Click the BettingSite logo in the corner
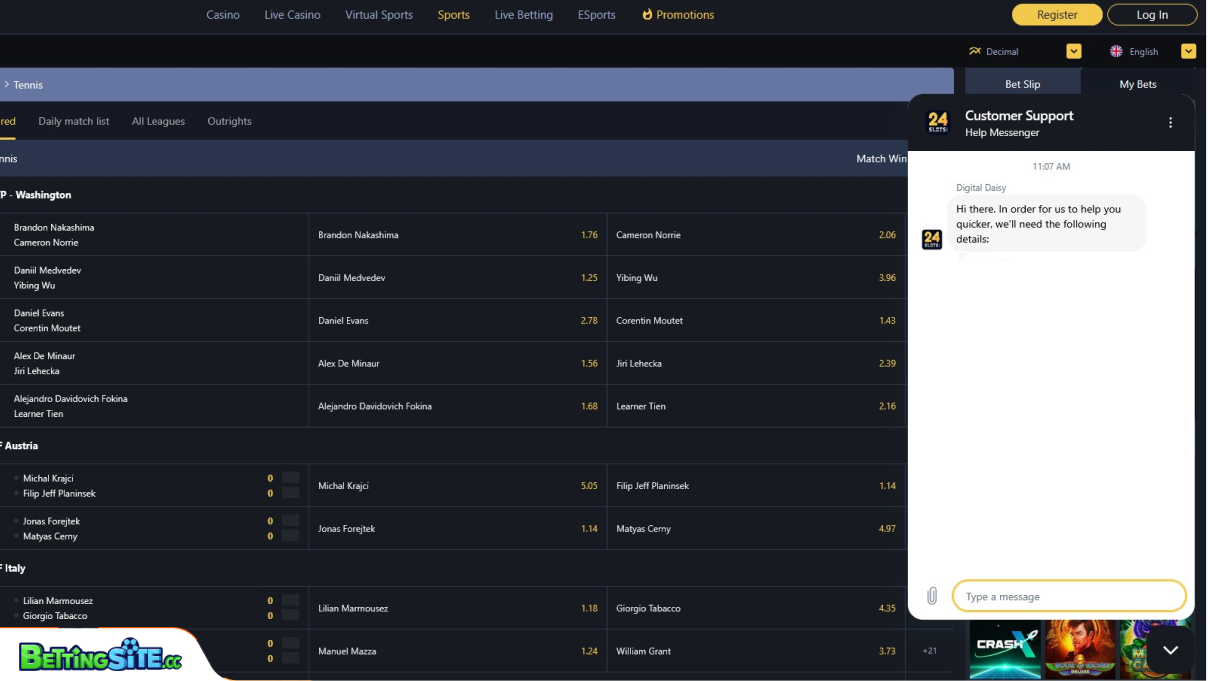Viewport: 1210px width, 681px height. point(100,655)
